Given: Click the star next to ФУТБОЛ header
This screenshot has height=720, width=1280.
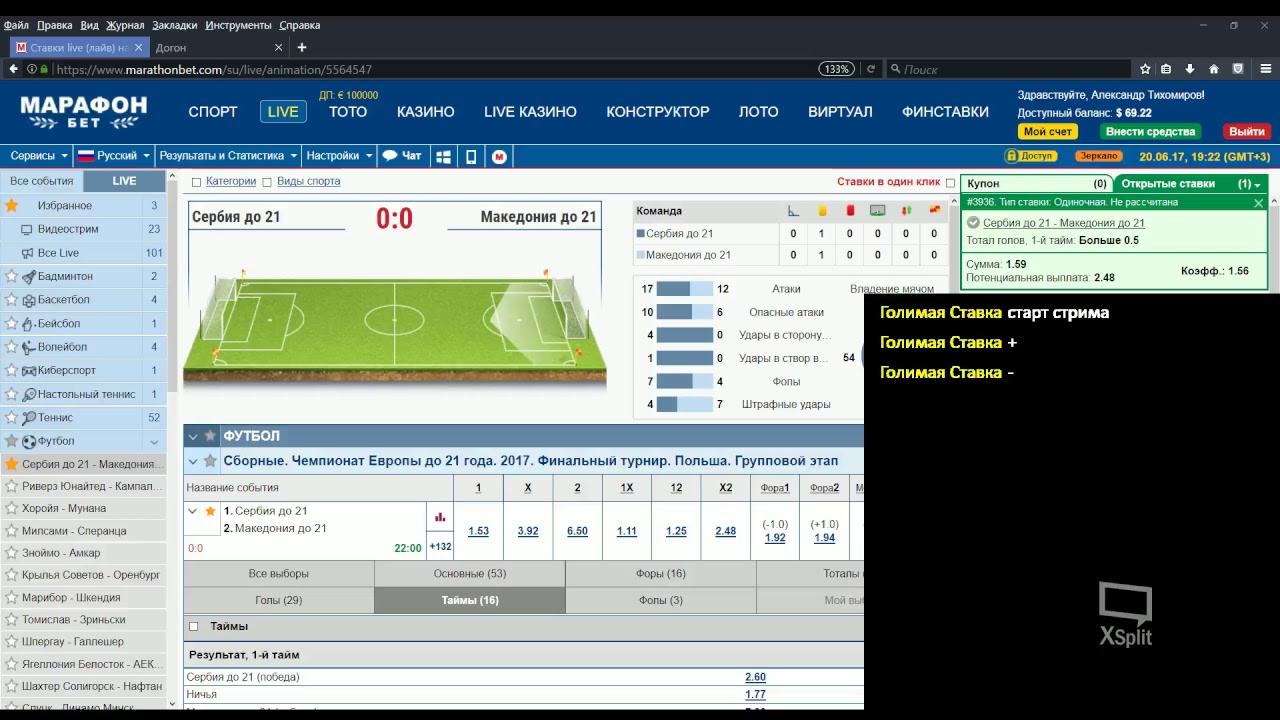Looking at the screenshot, I should [210, 436].
